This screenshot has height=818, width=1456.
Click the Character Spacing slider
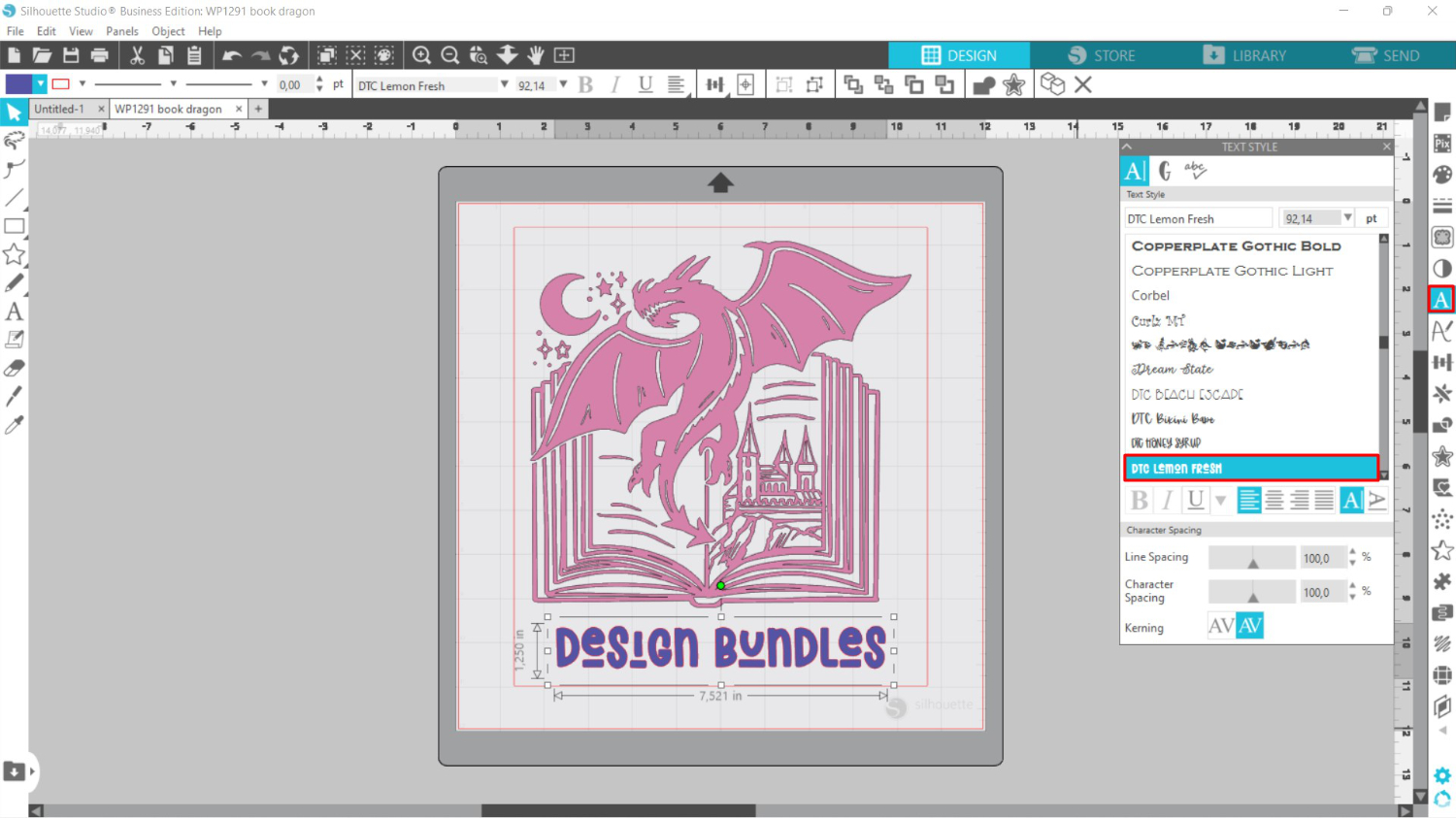coord(1252,592)
